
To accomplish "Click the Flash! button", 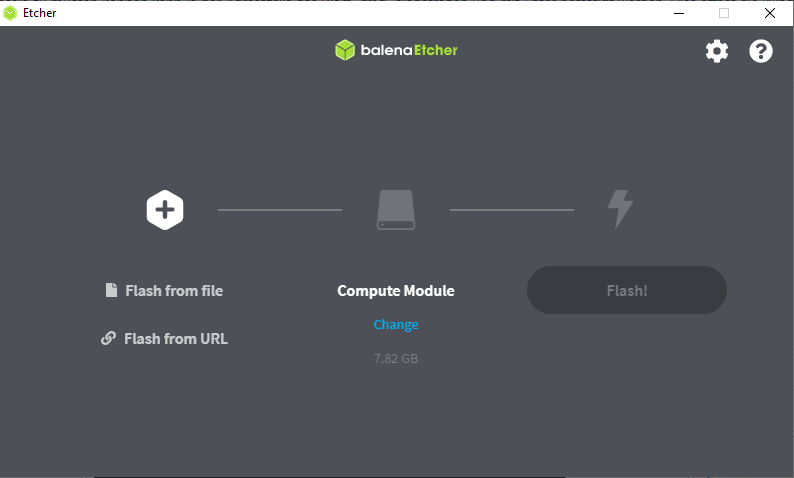I will (x=627, y=290).
